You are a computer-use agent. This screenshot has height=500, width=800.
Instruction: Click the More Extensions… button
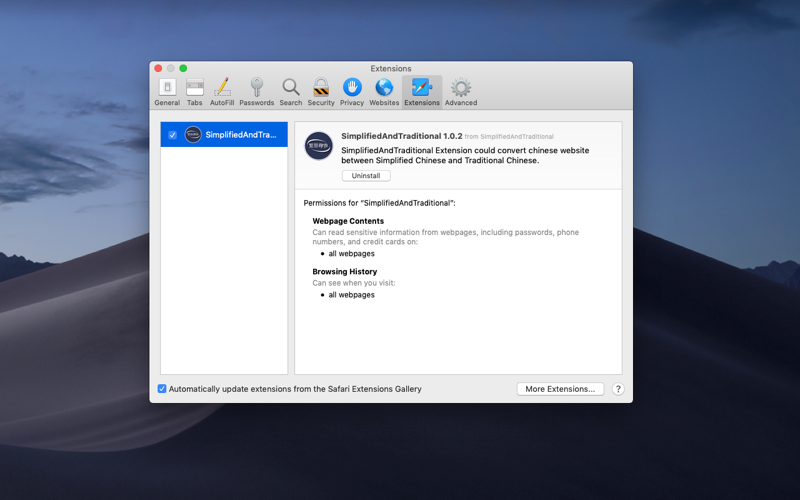pos(560,389)
